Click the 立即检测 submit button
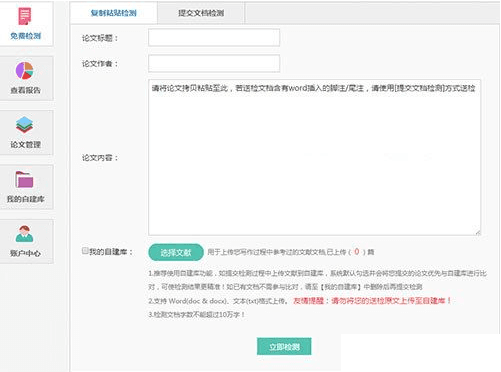This screenshot has width=501, height=372. (284, 347)
